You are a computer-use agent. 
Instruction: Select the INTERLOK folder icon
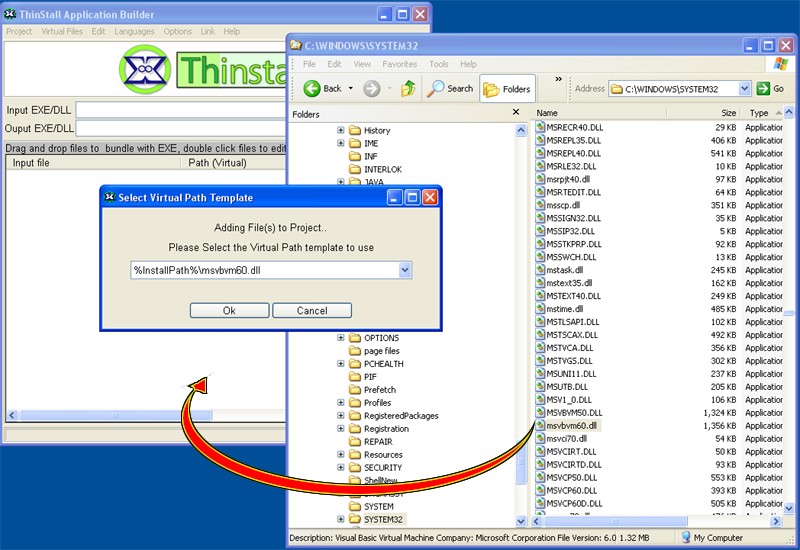coord(355,169)
